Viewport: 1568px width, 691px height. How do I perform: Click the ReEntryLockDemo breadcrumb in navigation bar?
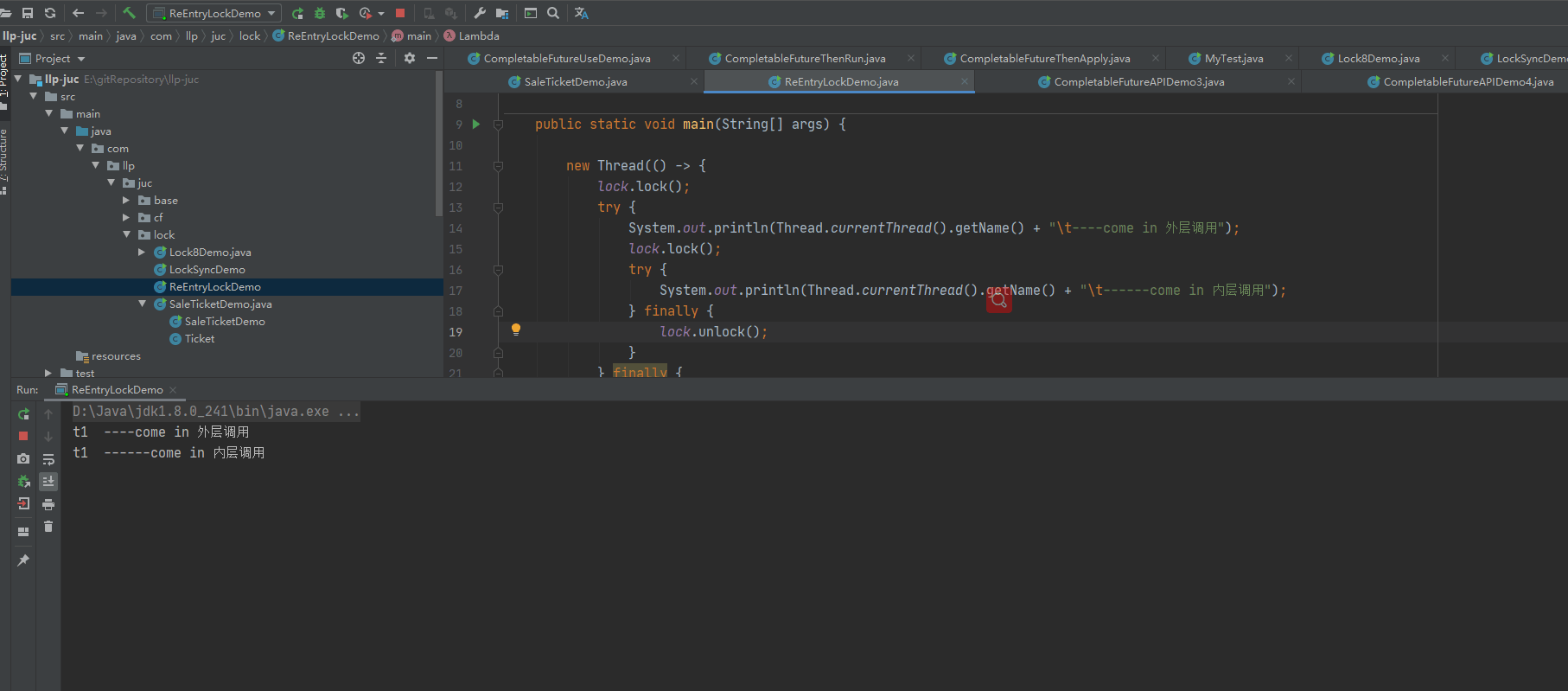326,35
